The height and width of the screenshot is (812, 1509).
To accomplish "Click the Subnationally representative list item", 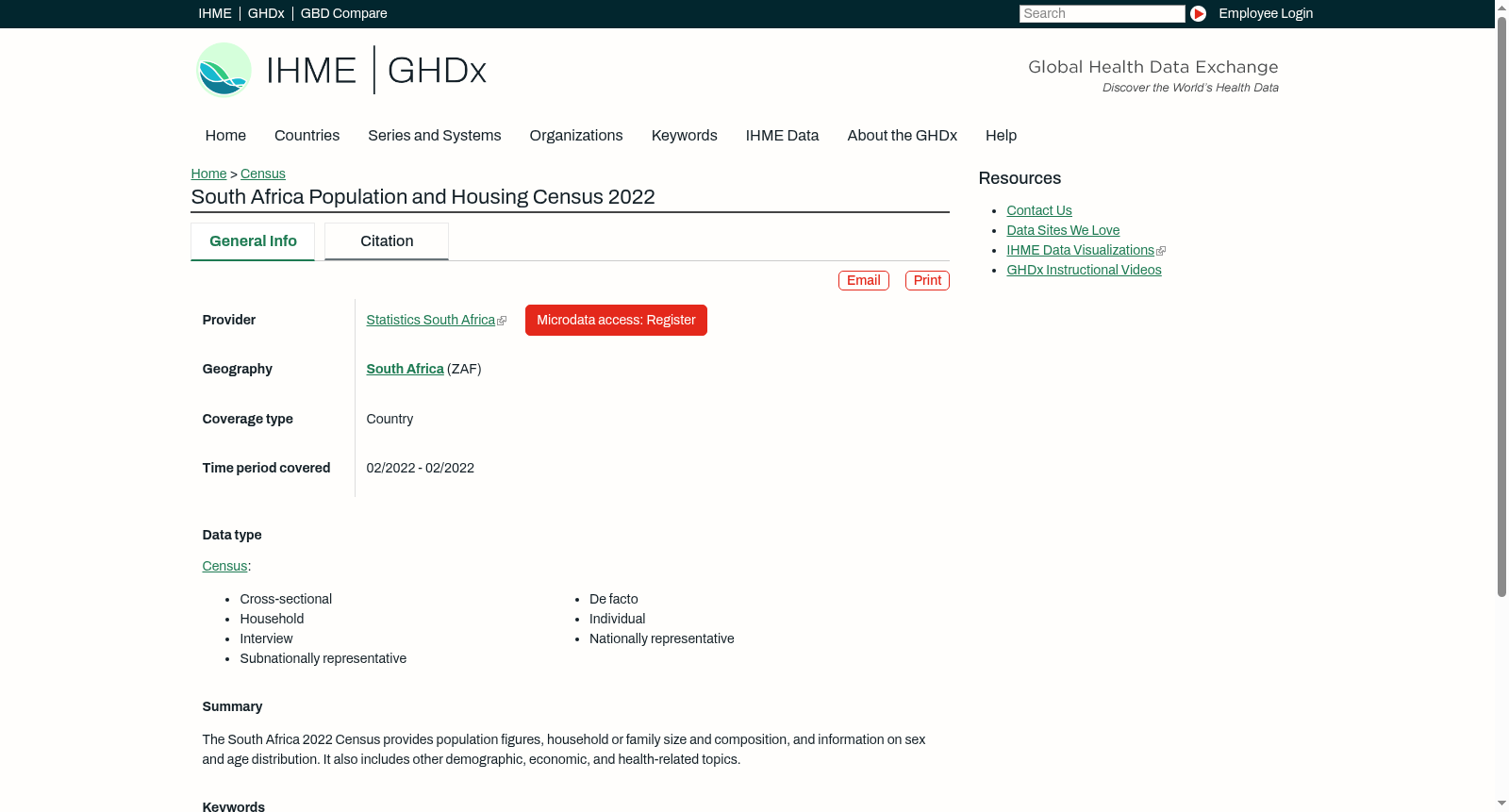I will [323, 658].
